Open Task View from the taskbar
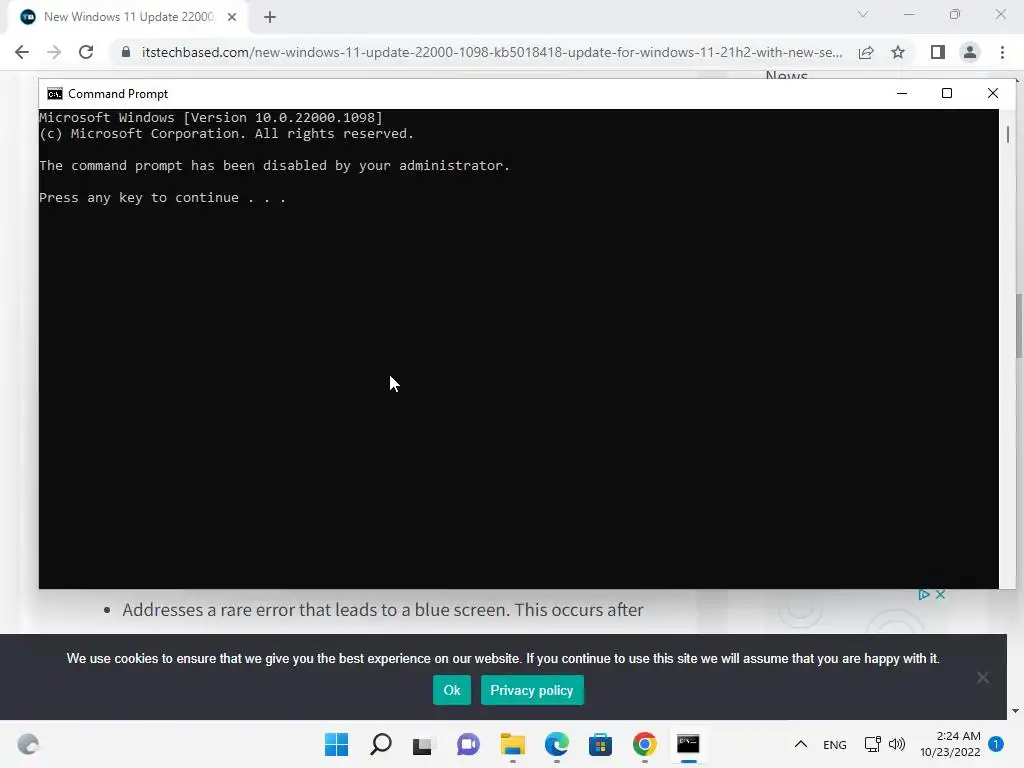Viewport: 1024px width, 768px height. point(423,744)
